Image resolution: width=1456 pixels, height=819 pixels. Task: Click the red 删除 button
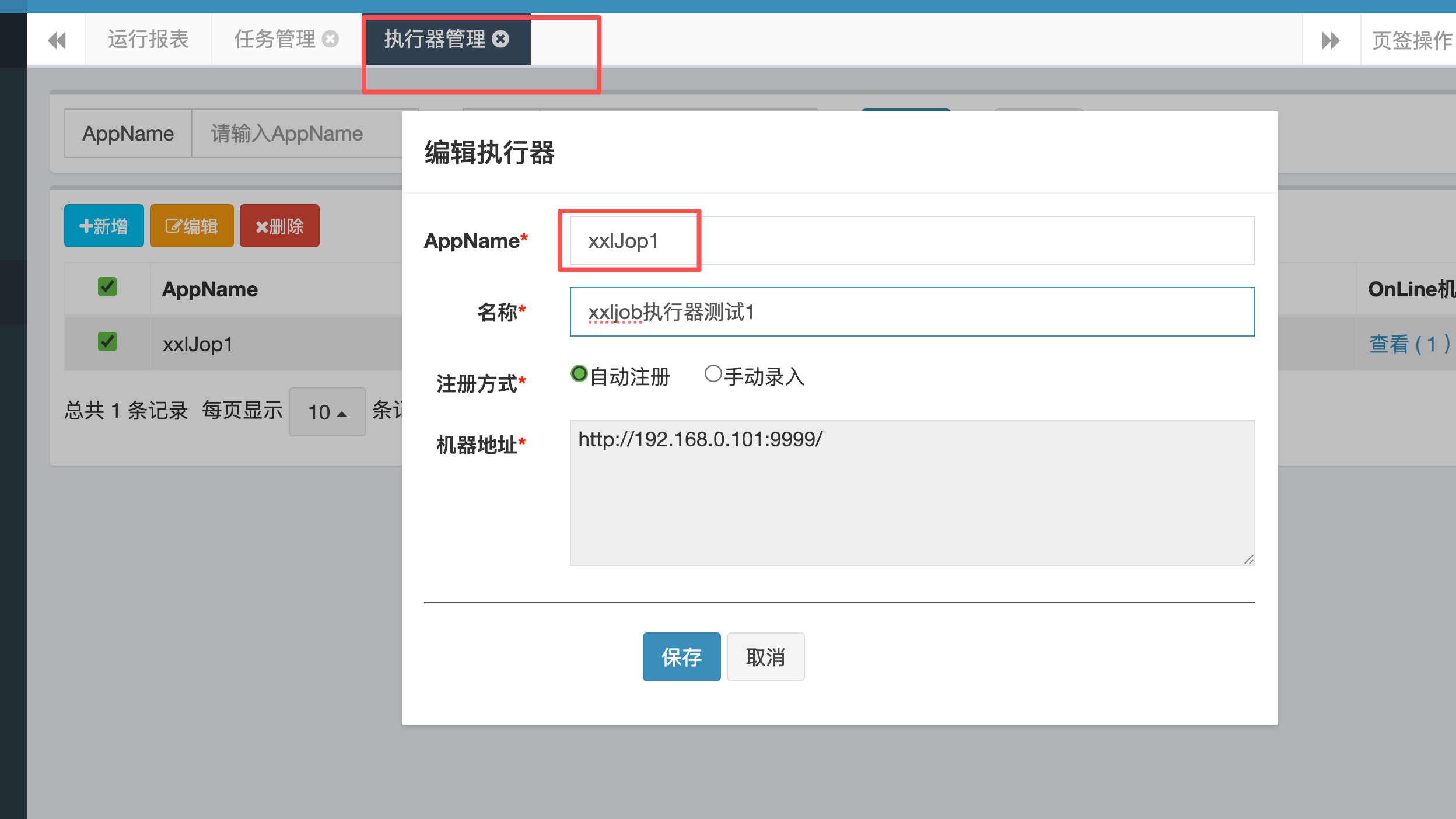[279, 226]
